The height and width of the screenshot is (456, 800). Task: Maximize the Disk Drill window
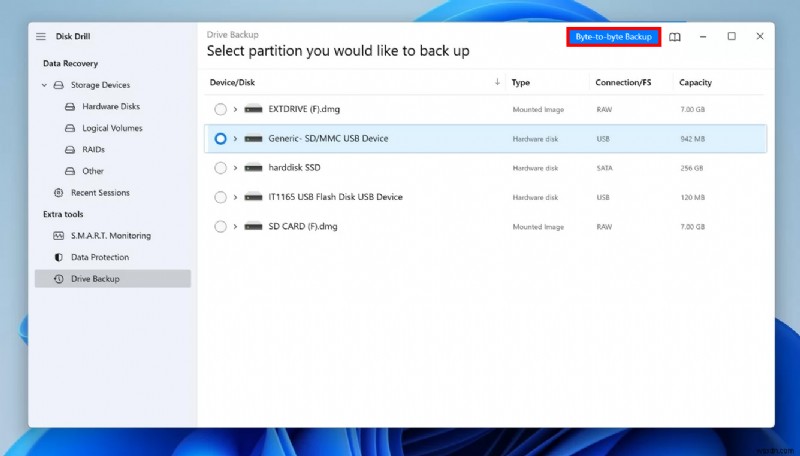(x=731, y=36)
